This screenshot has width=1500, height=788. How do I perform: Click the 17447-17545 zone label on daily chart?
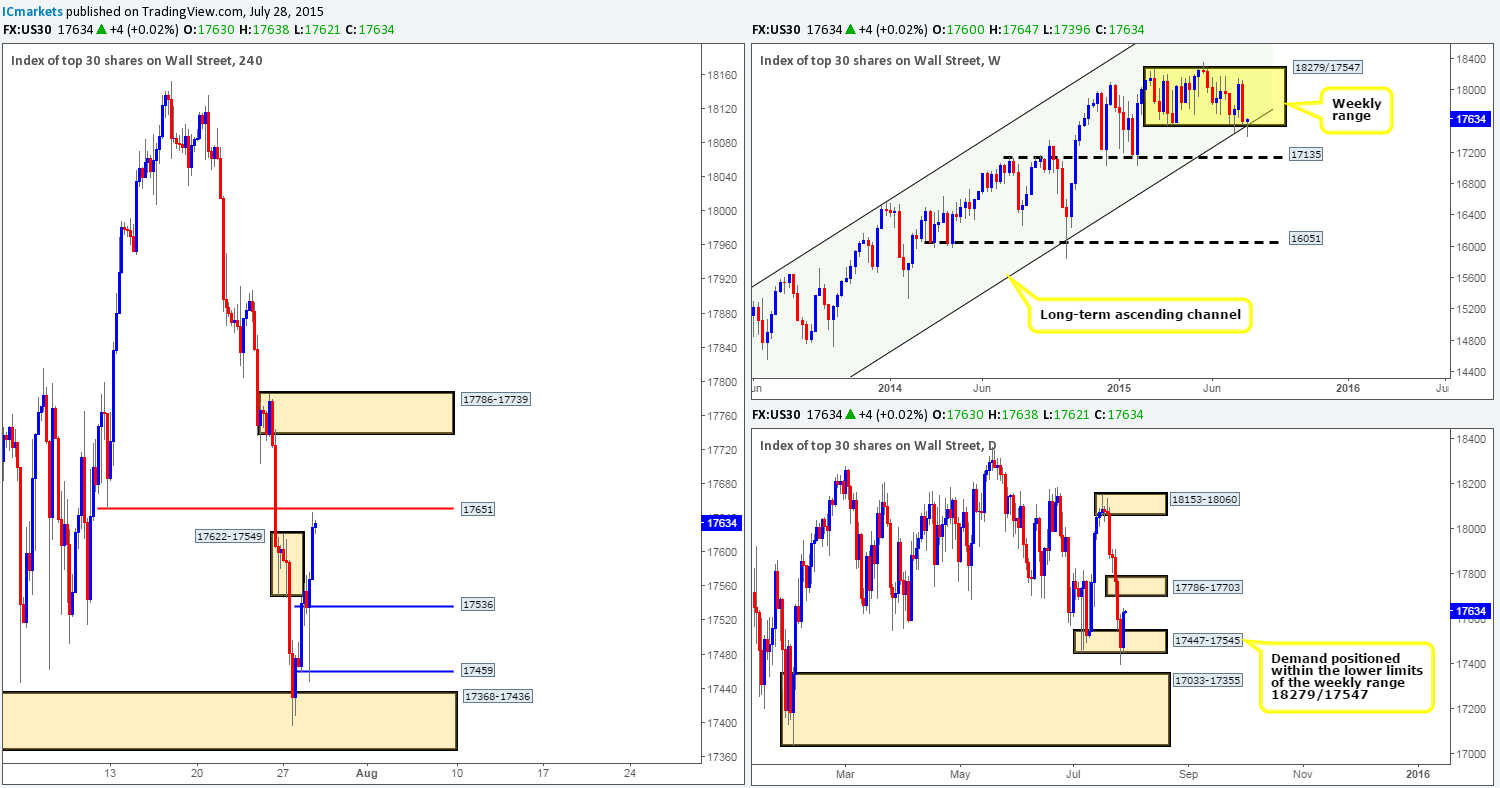click(1207, 639)
